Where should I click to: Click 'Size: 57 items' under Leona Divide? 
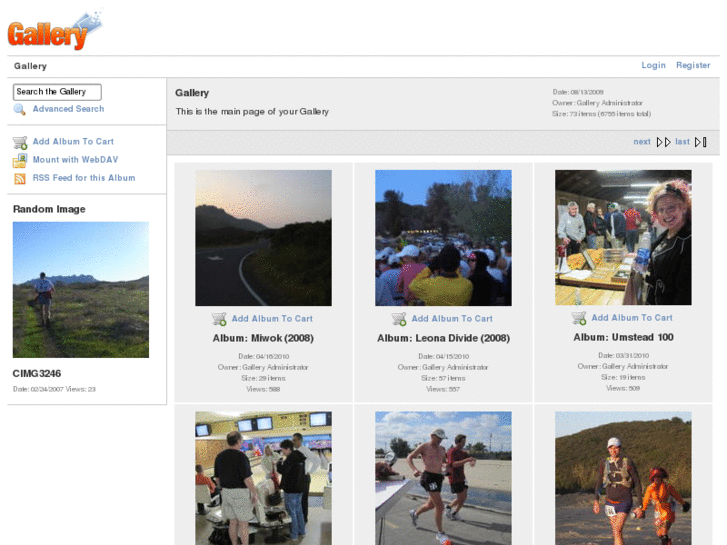[443, 378]
